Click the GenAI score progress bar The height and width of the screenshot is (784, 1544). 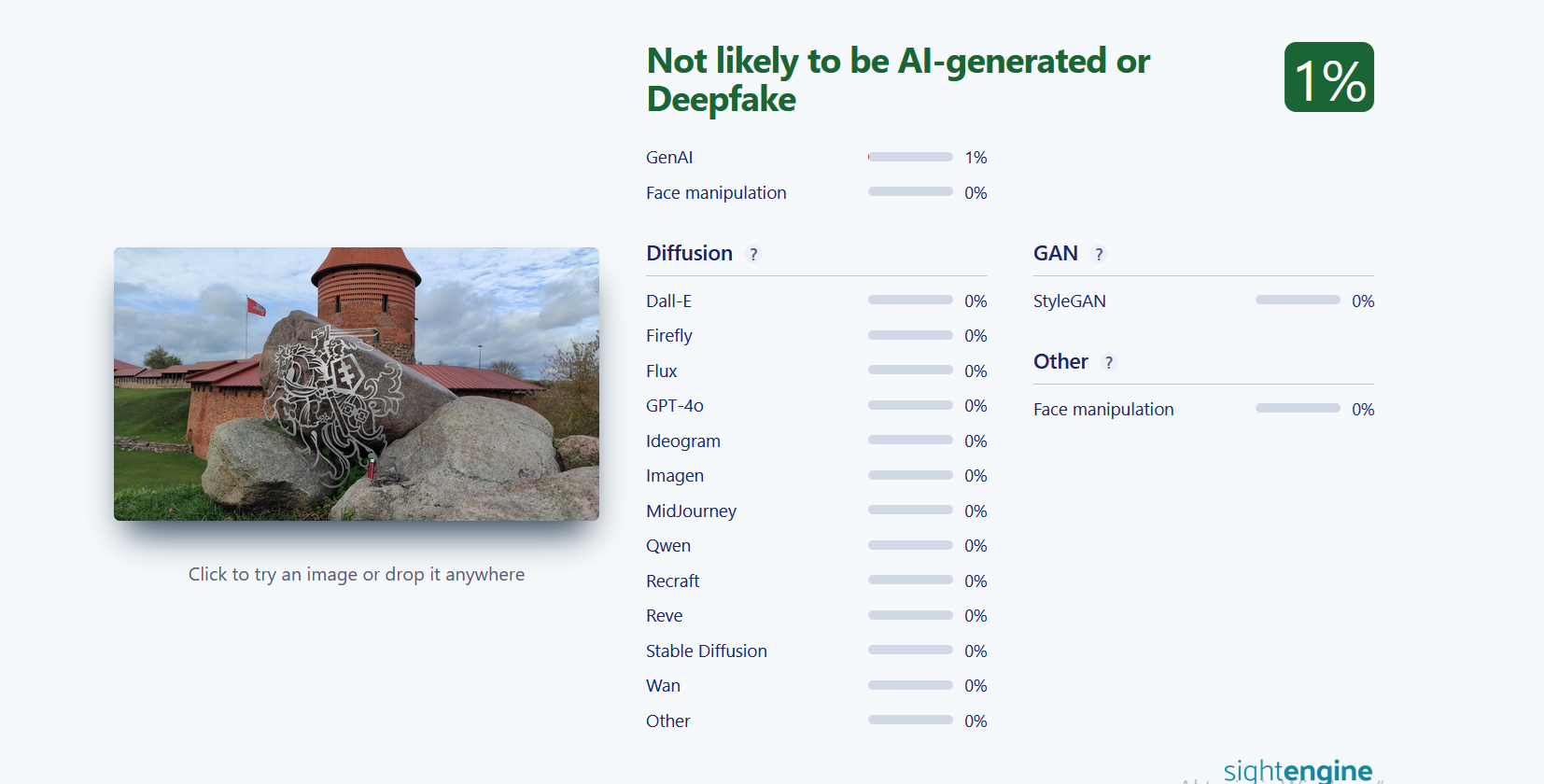coord(910,157)
